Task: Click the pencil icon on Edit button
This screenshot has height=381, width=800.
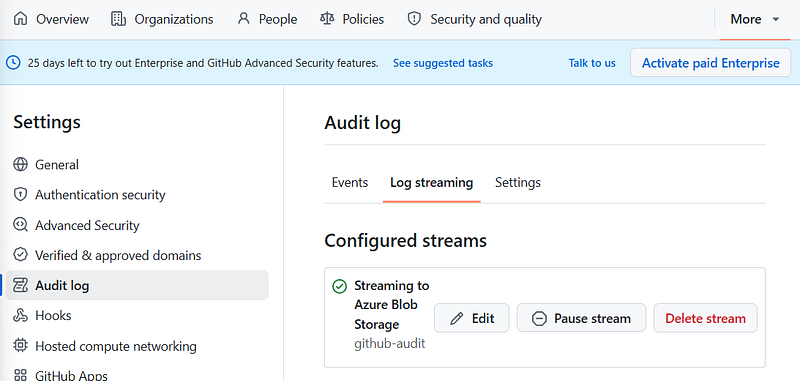Action: pyautogui.click(x=457, y=319)
